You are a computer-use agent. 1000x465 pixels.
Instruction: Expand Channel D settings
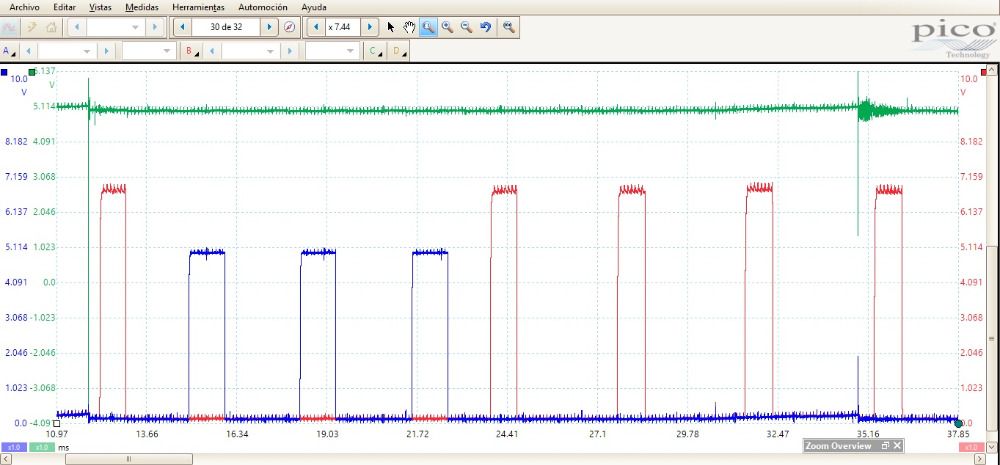point(398,51)
